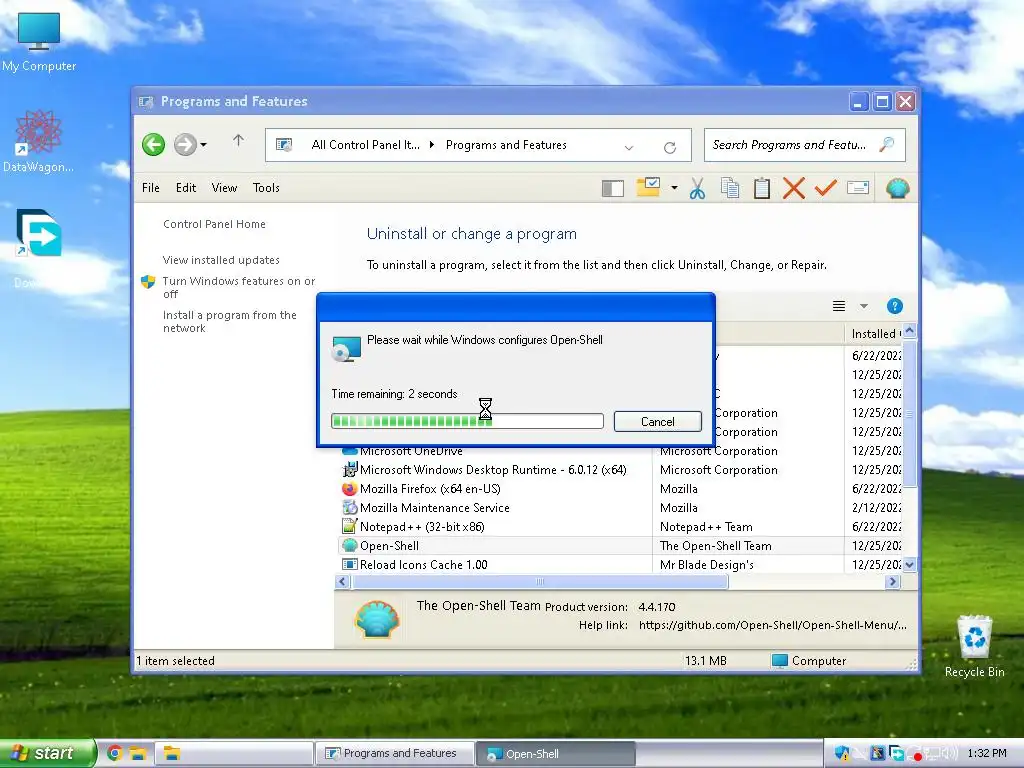Click the Paste clipboard toolbar icon
1024x768 pixels.
pyautogui.click(x=761, y=188)
